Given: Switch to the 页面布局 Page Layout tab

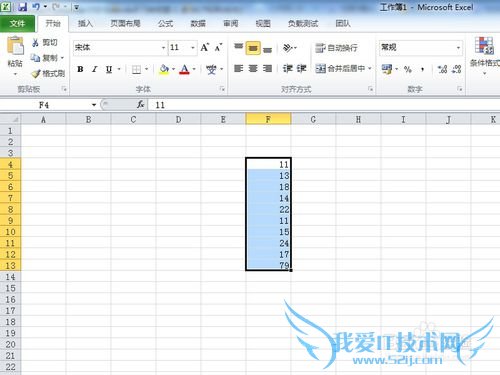Looking at the screenshot, I should pos(125,23).
